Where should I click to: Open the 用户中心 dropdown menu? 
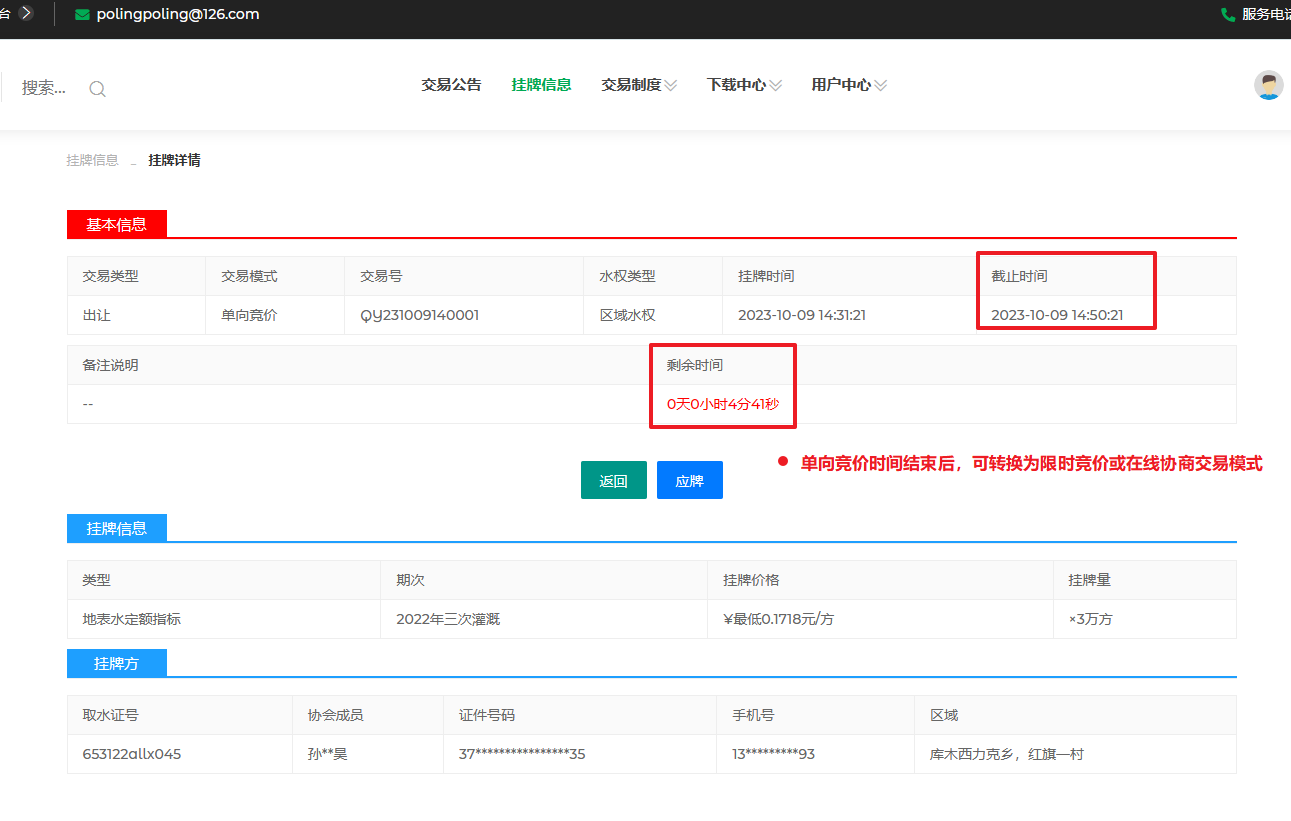pyautogui.click(x=849, y=85)
